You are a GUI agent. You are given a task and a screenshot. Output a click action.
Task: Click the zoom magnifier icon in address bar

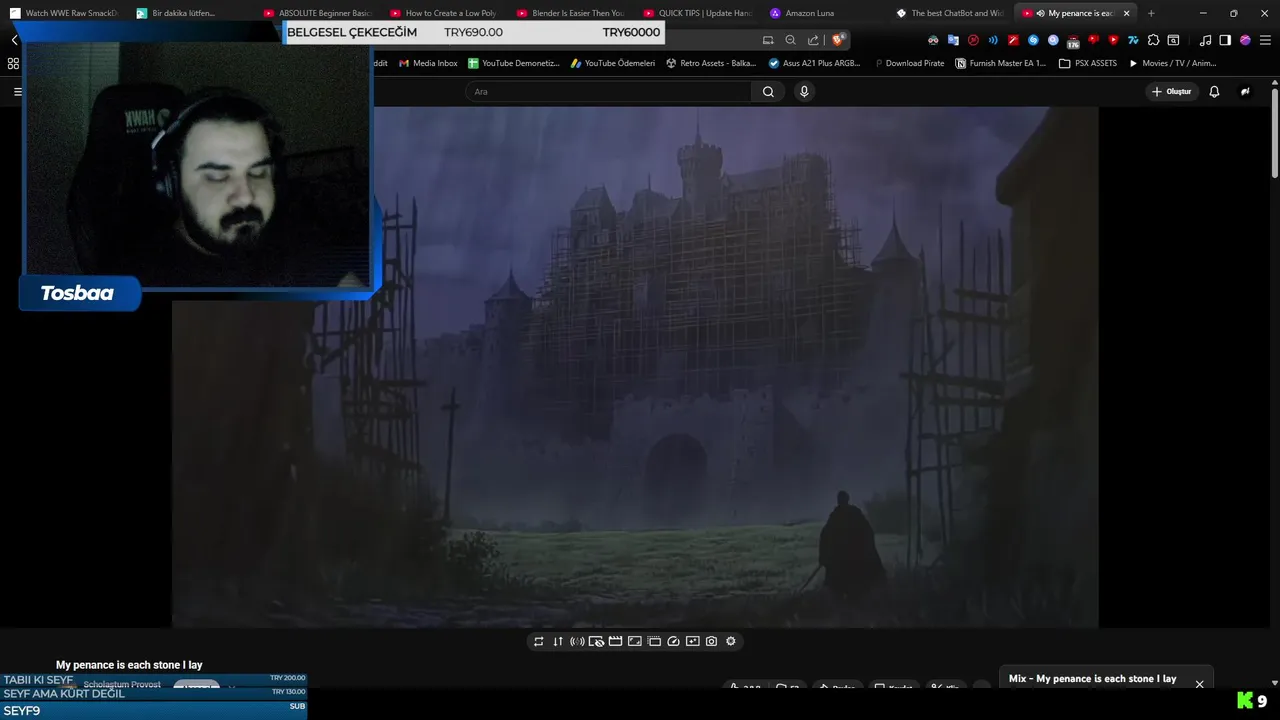[x=790, y=40]
